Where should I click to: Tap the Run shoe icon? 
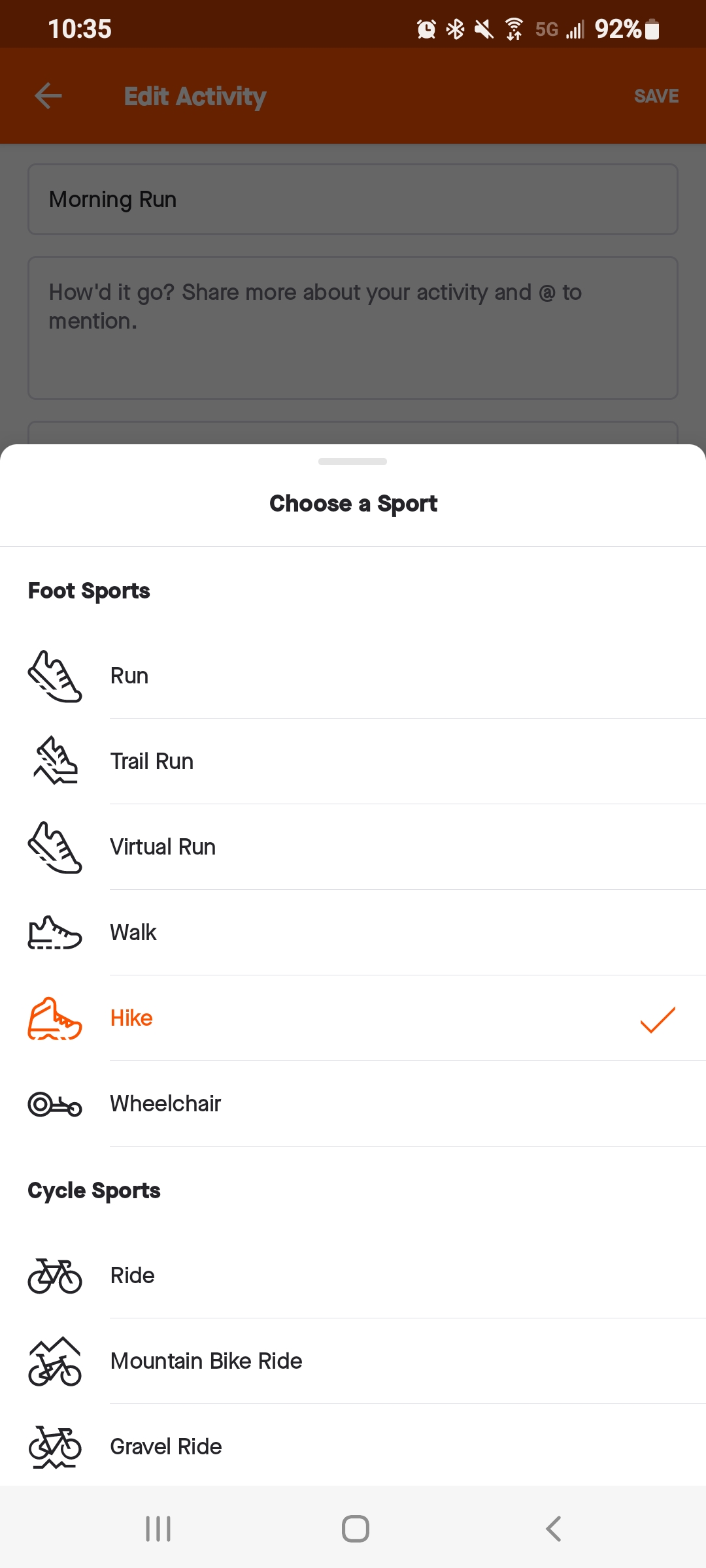pyautogui.click(x=55, y=676)
